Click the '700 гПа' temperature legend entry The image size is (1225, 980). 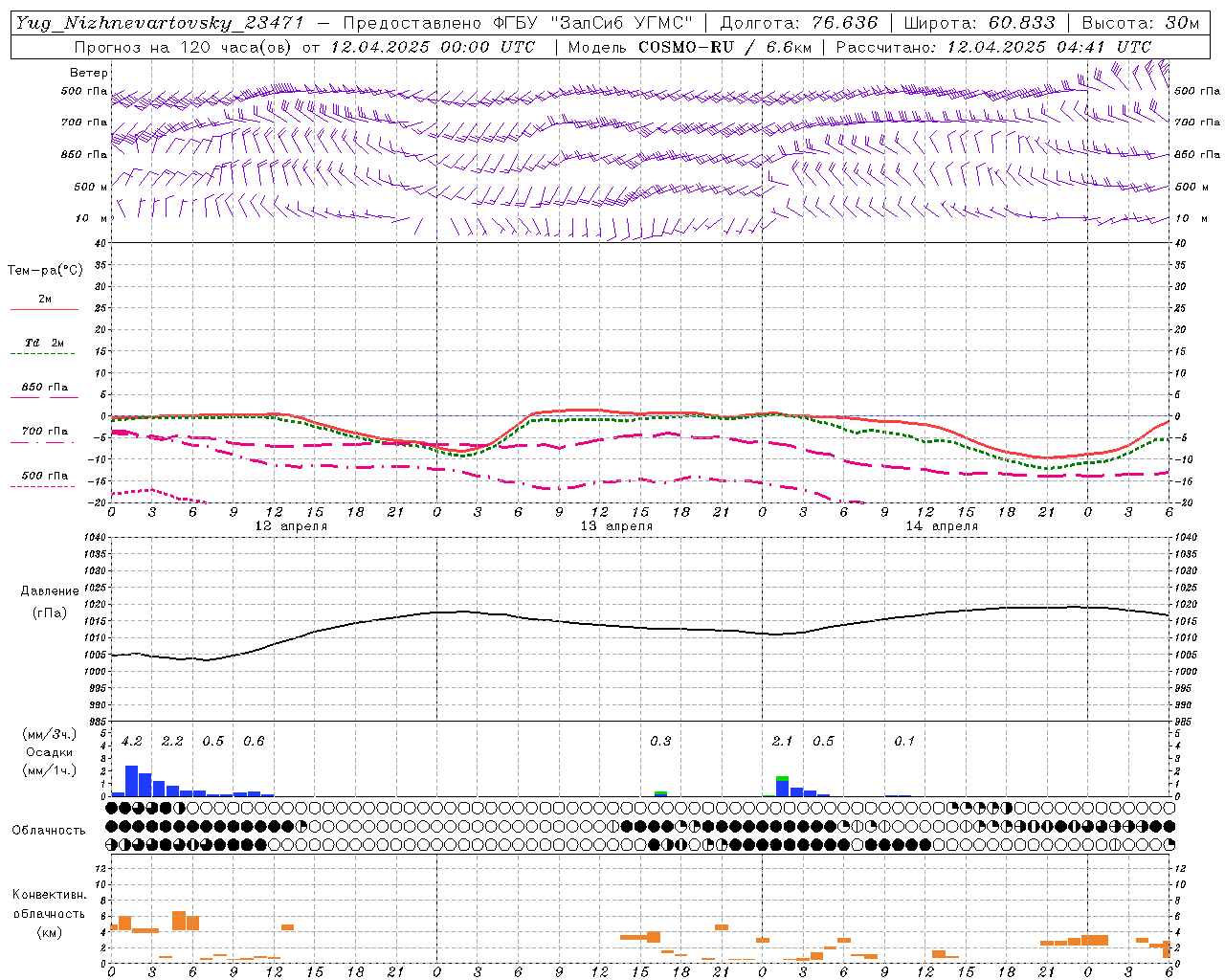click(x=45, y=431)
